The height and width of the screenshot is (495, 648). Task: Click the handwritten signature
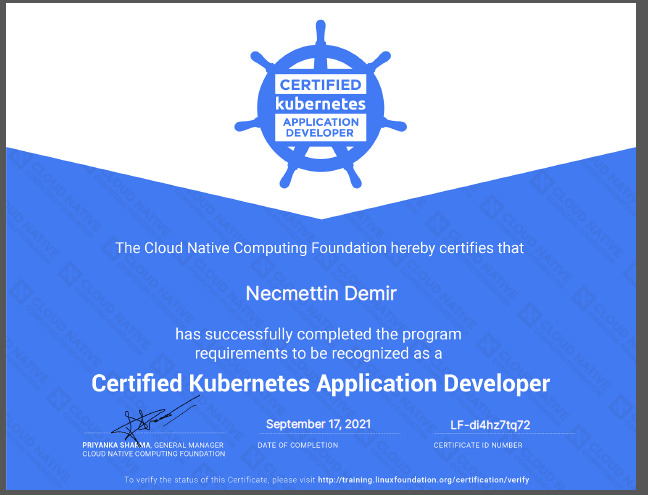(156, 419)
